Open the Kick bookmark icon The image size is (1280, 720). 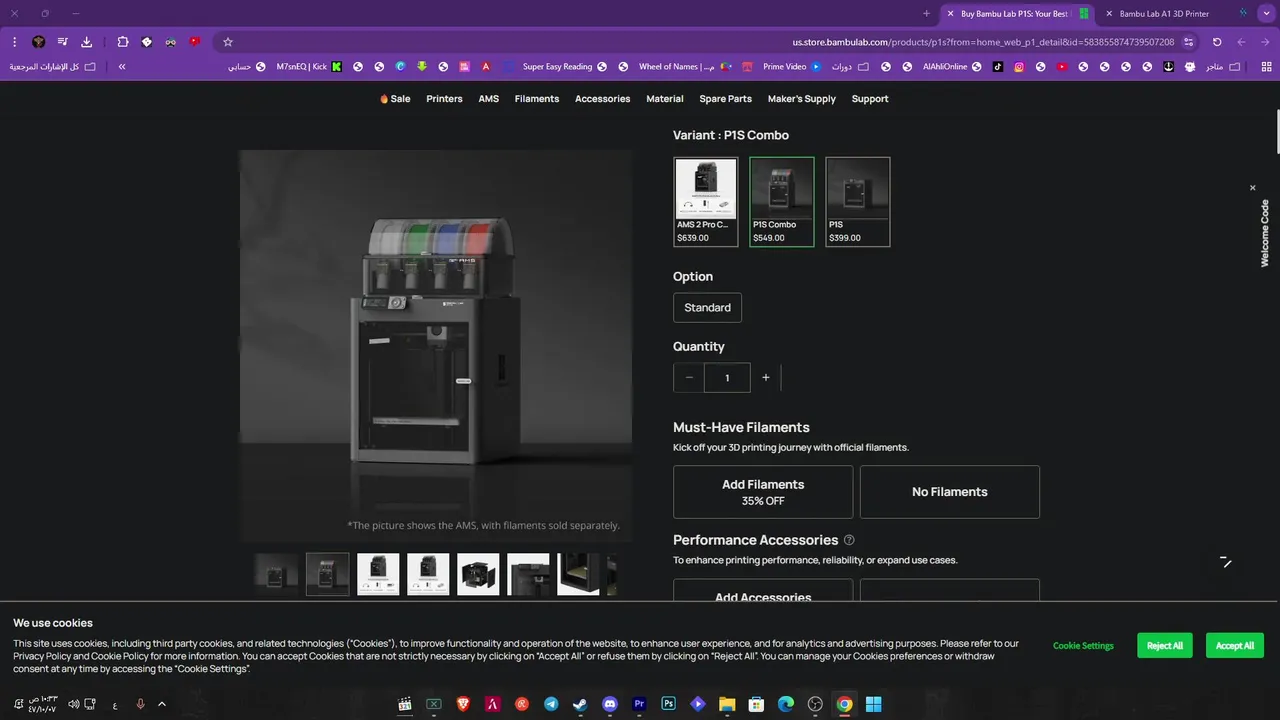tap(337, 67)
